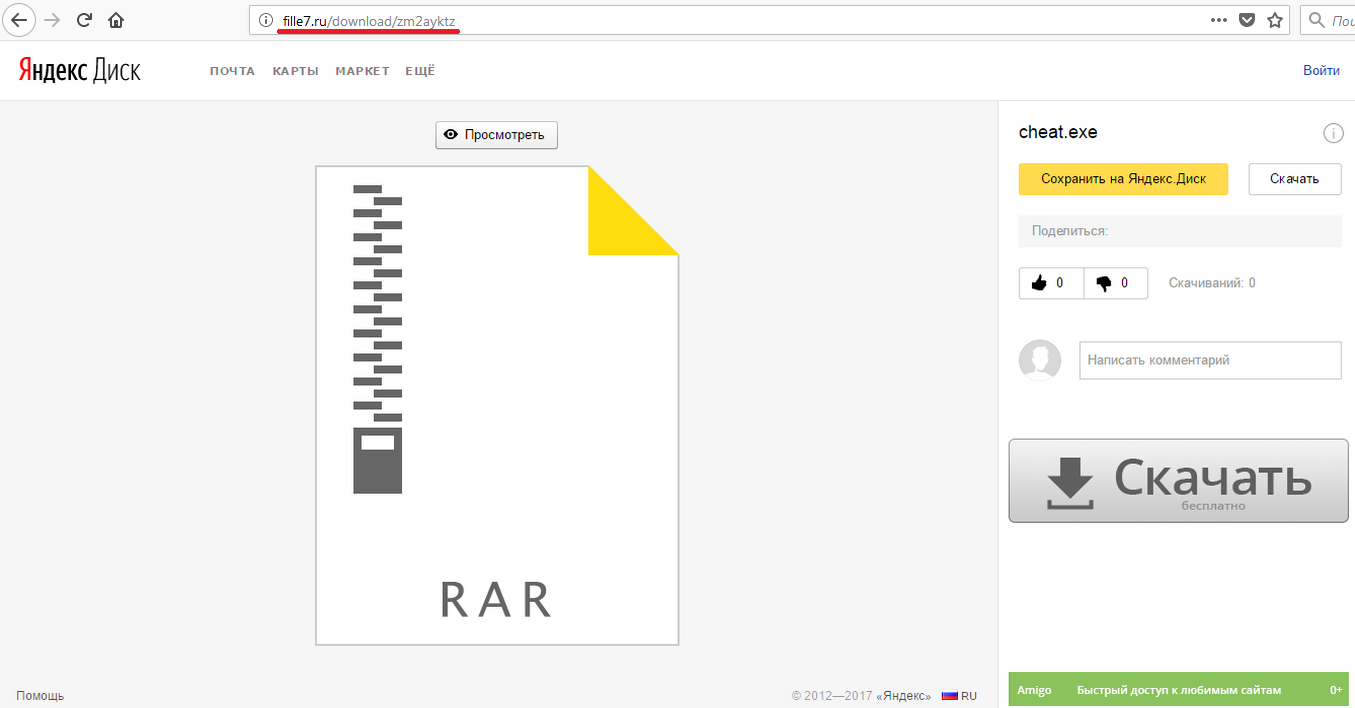1355x708 pixels.
Task: Switch the RU language selector in footer
Action: click(x=959, y=695)
